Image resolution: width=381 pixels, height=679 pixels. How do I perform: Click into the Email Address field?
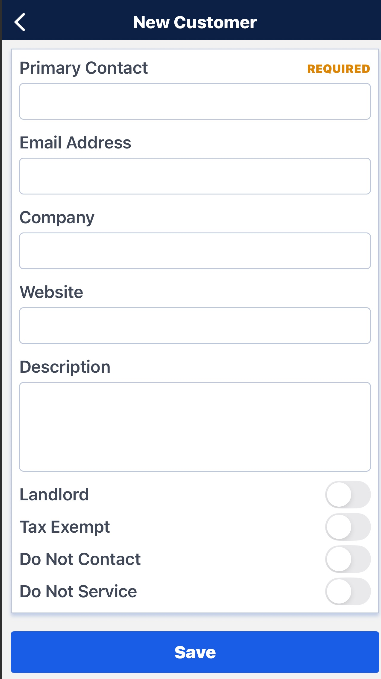[195, 176]
